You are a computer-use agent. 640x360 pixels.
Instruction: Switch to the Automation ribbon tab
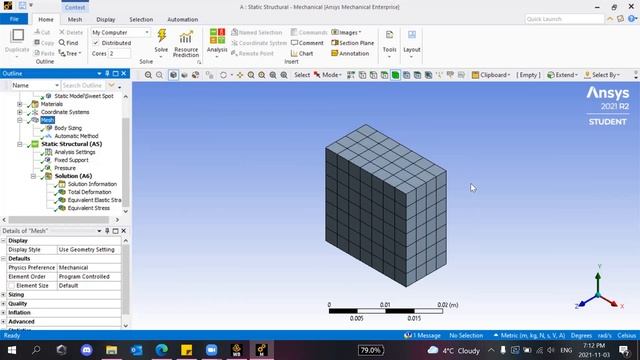(182, 20)
